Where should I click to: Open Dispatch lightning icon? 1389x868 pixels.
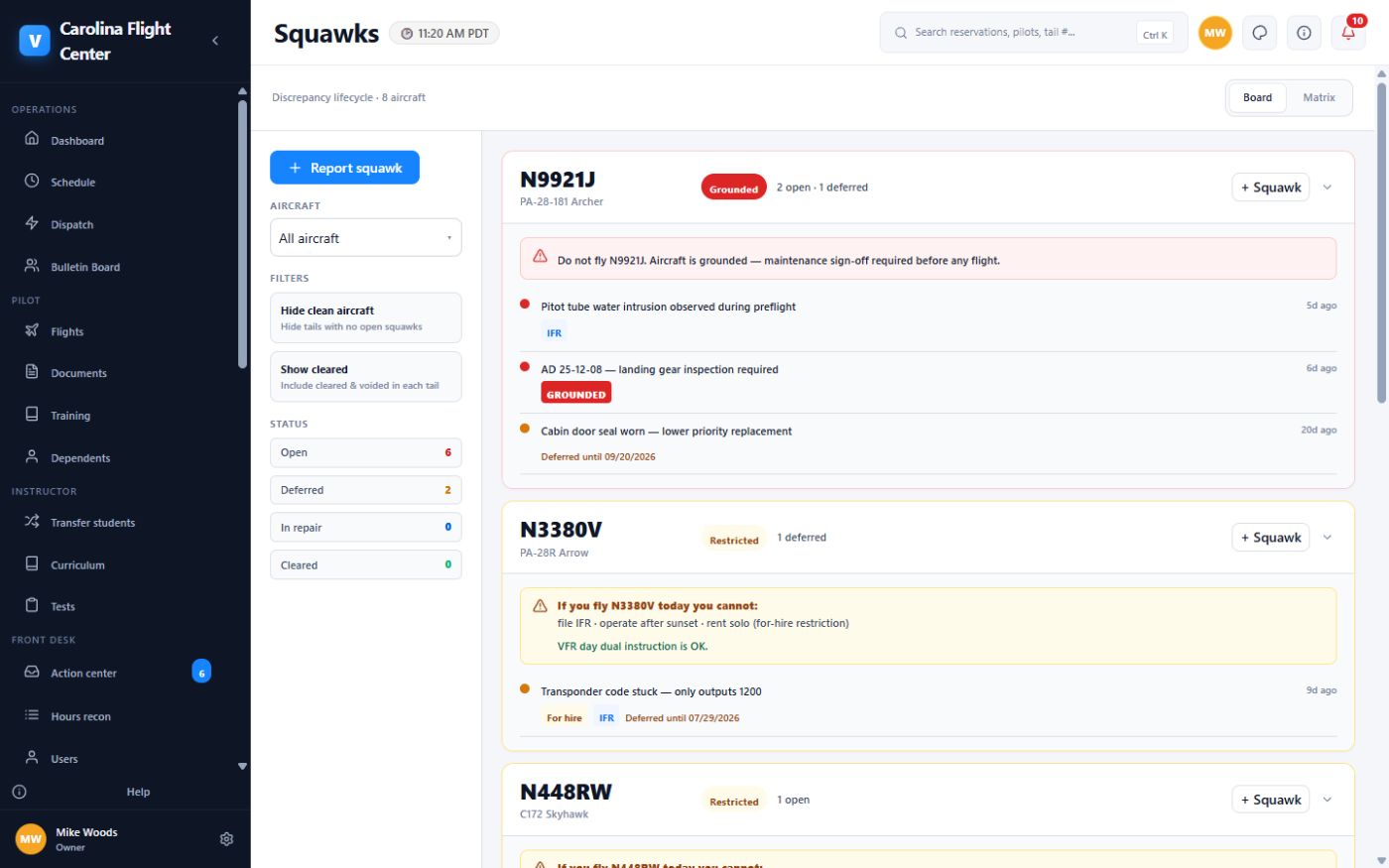32,223
